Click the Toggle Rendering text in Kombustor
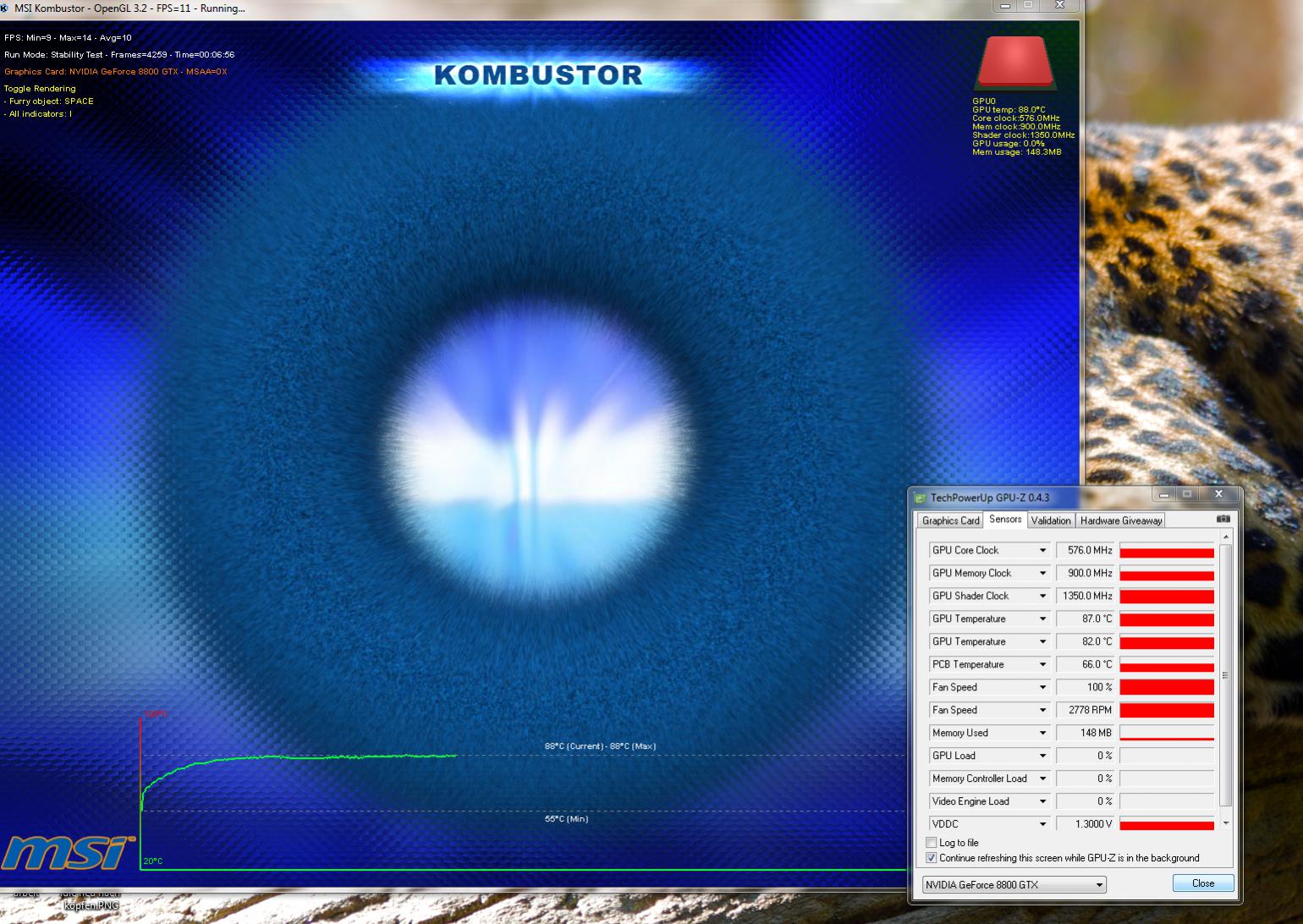Image resolution: width=1303 pixels, height=924 pixels. 40,88
